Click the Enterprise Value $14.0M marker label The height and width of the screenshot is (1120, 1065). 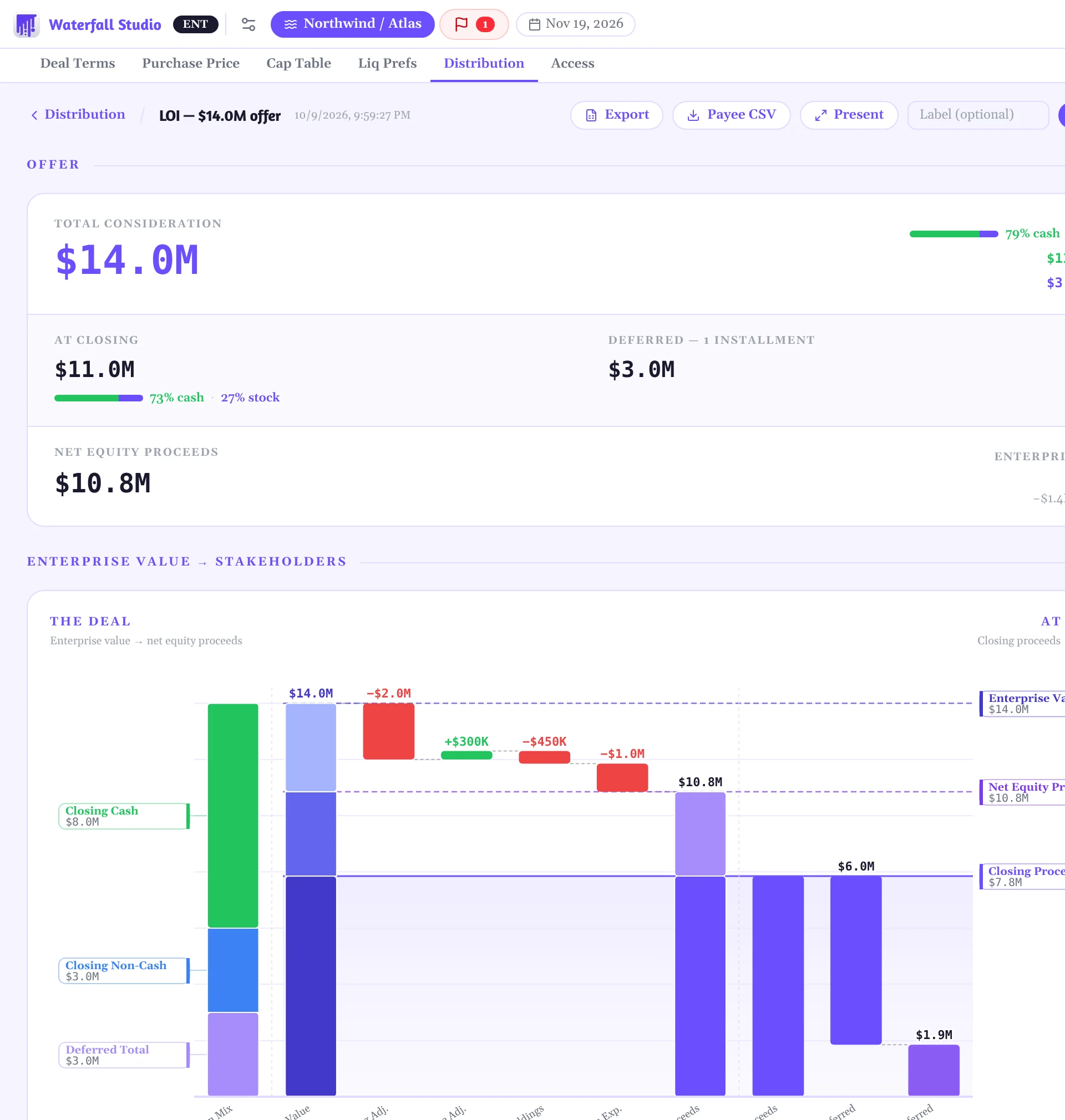[x=1022, y=704]
